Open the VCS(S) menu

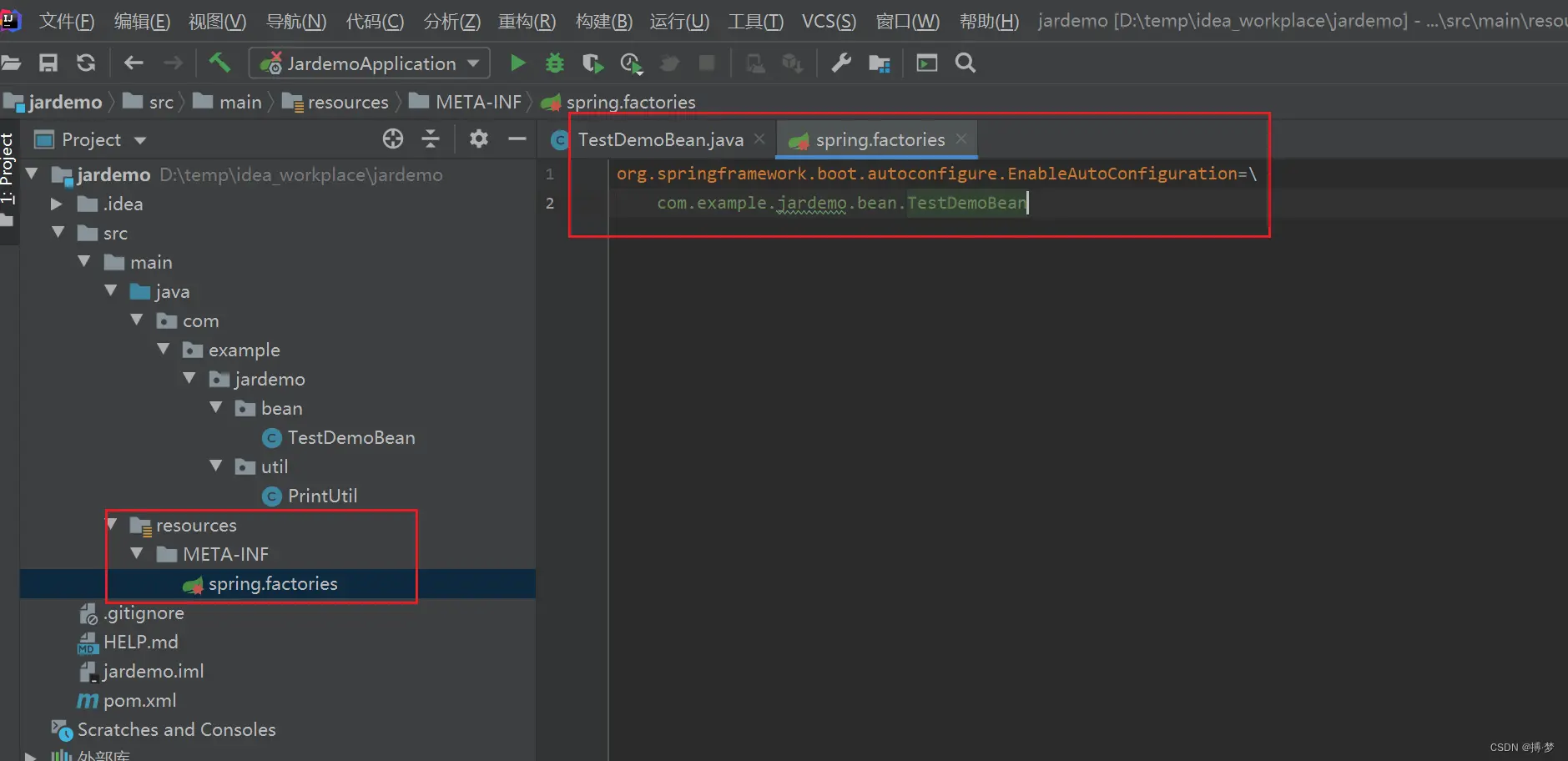pos(829,21)
